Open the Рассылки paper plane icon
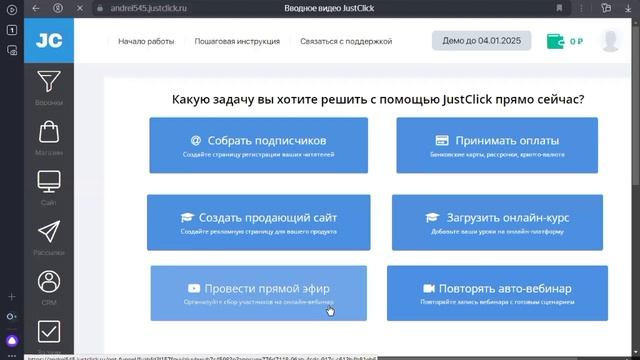 pos(49,232)
